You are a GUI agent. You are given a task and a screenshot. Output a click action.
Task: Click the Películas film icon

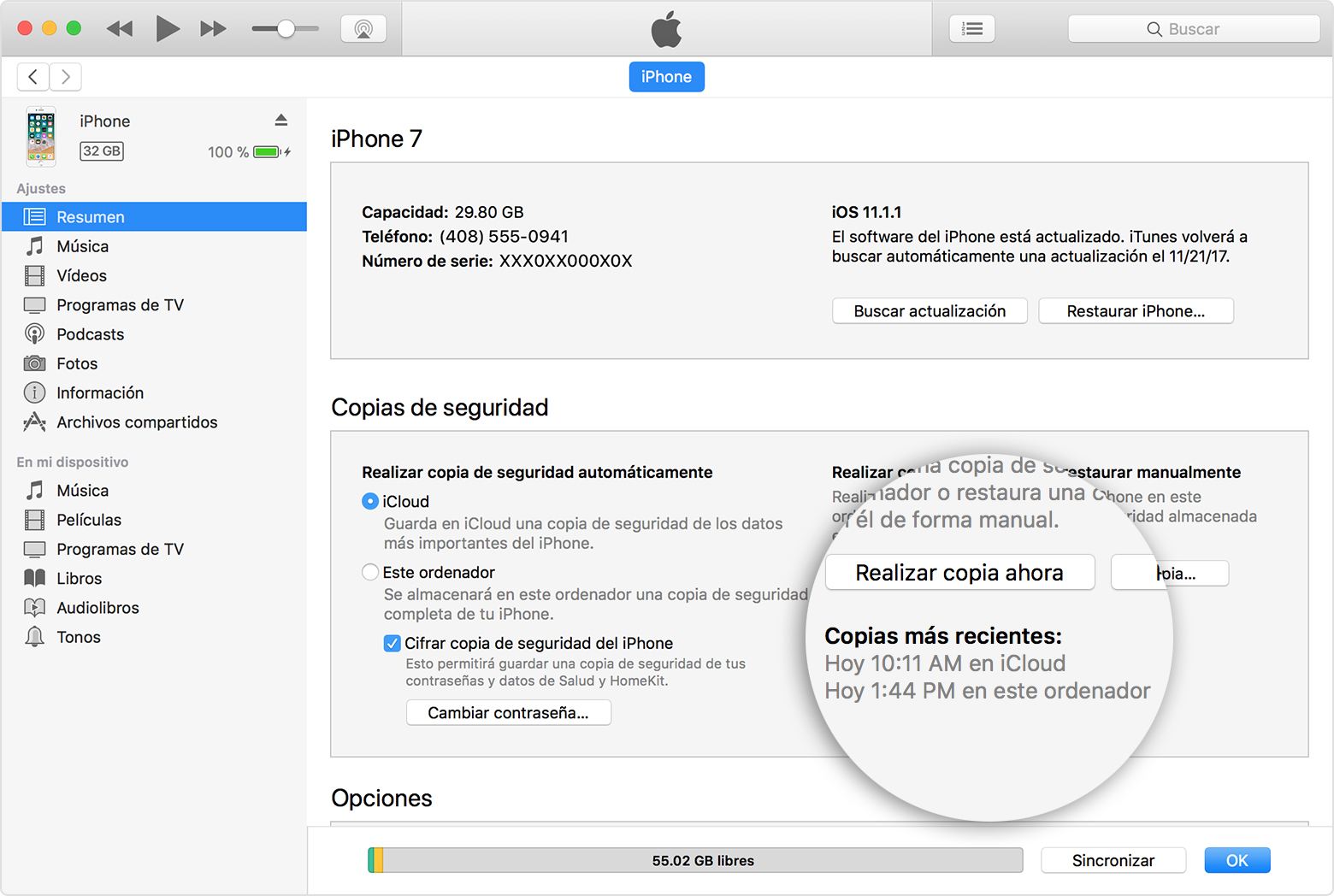(34, 520)
